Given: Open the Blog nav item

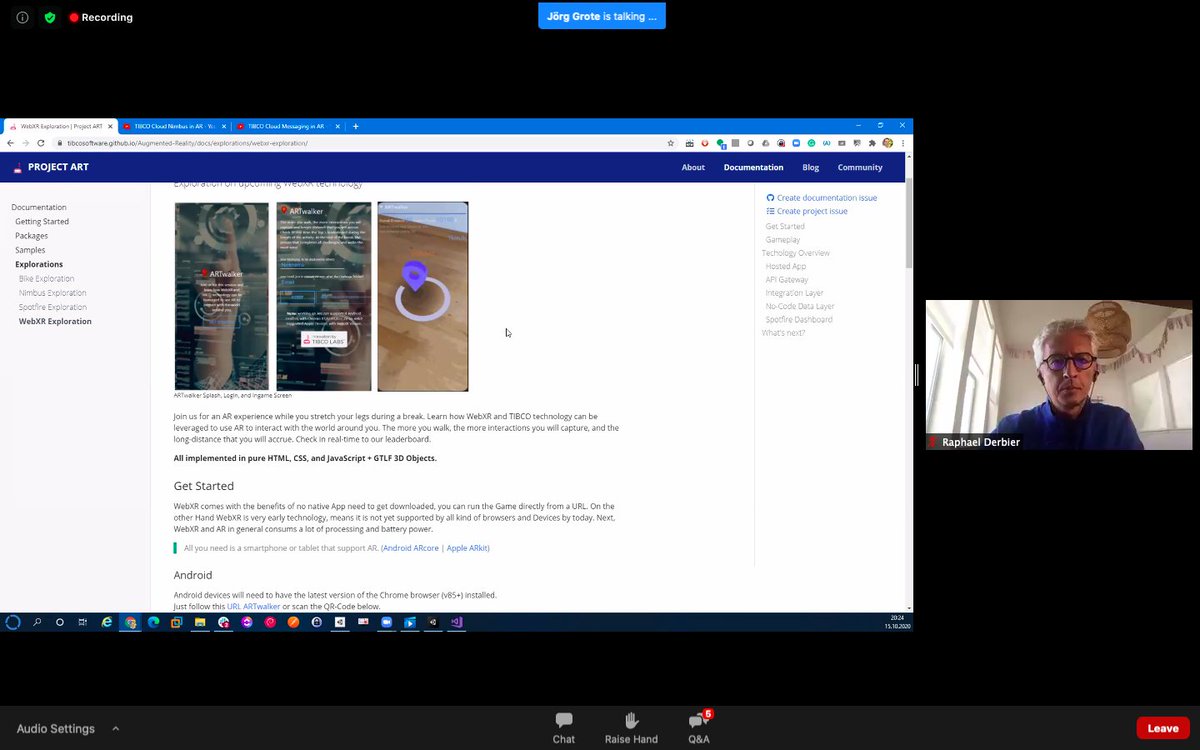Looking at the screenshot, I should click(810, 167).
